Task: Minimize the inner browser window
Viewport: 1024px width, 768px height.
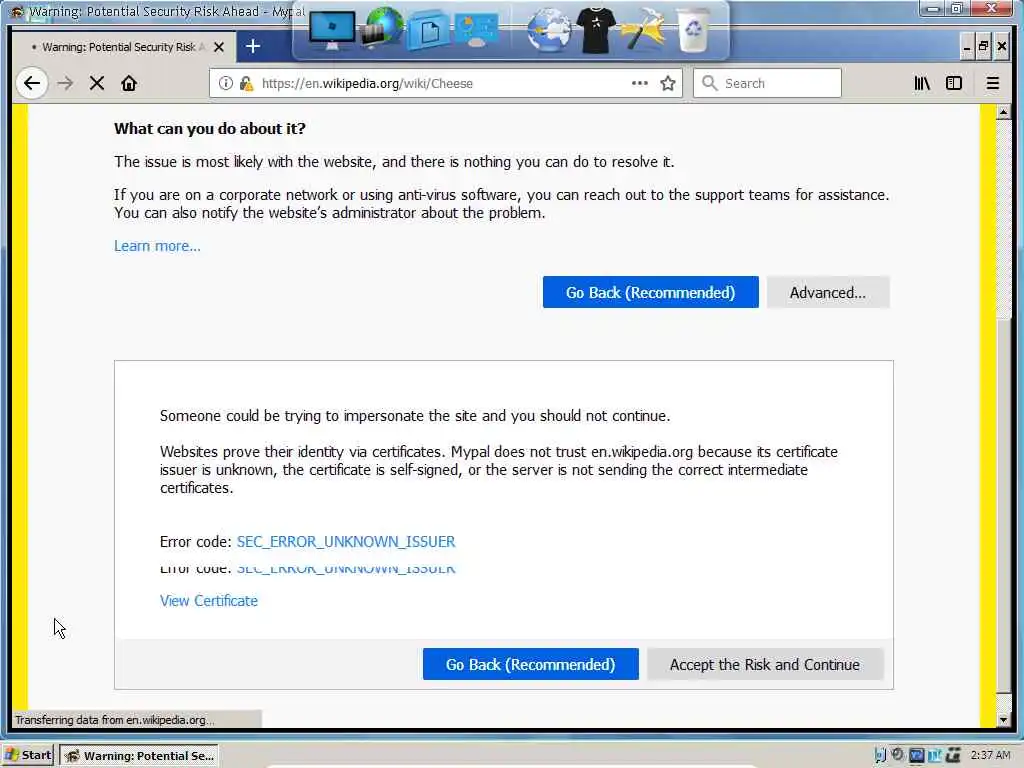Action: tap(967, 46)
